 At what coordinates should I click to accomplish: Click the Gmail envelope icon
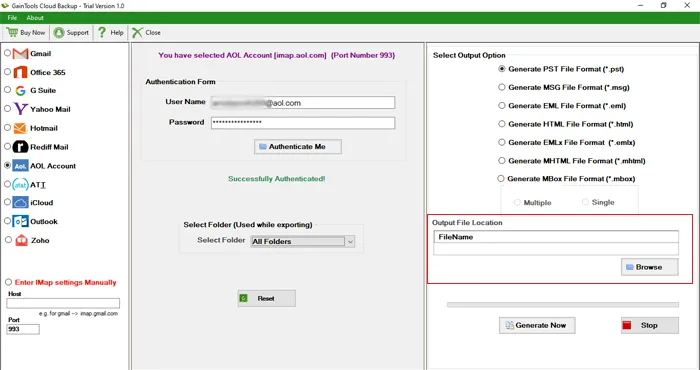coord(20,54)
